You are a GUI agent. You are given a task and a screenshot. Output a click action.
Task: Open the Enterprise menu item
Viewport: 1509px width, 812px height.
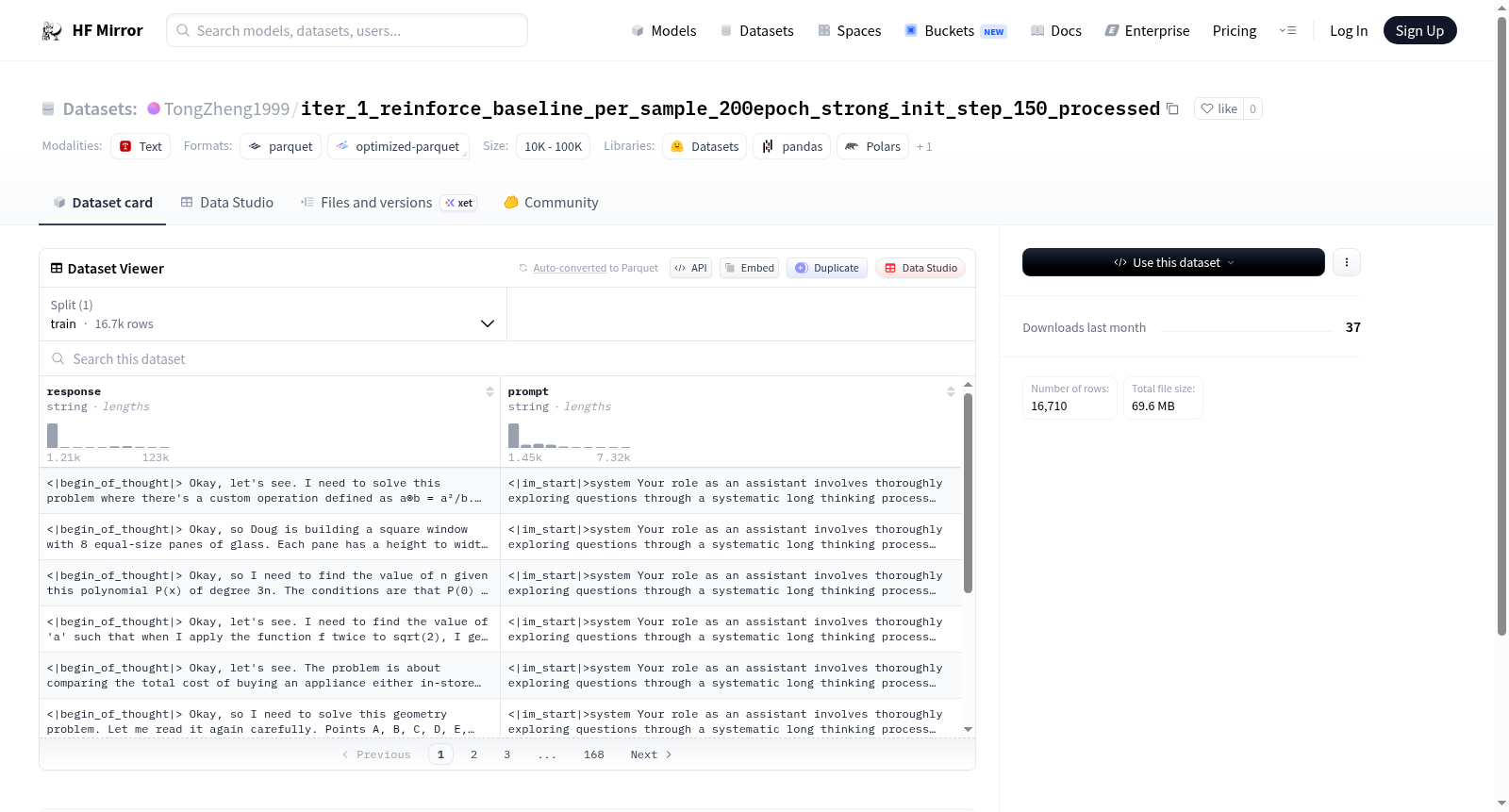(x=1147, y=31)
